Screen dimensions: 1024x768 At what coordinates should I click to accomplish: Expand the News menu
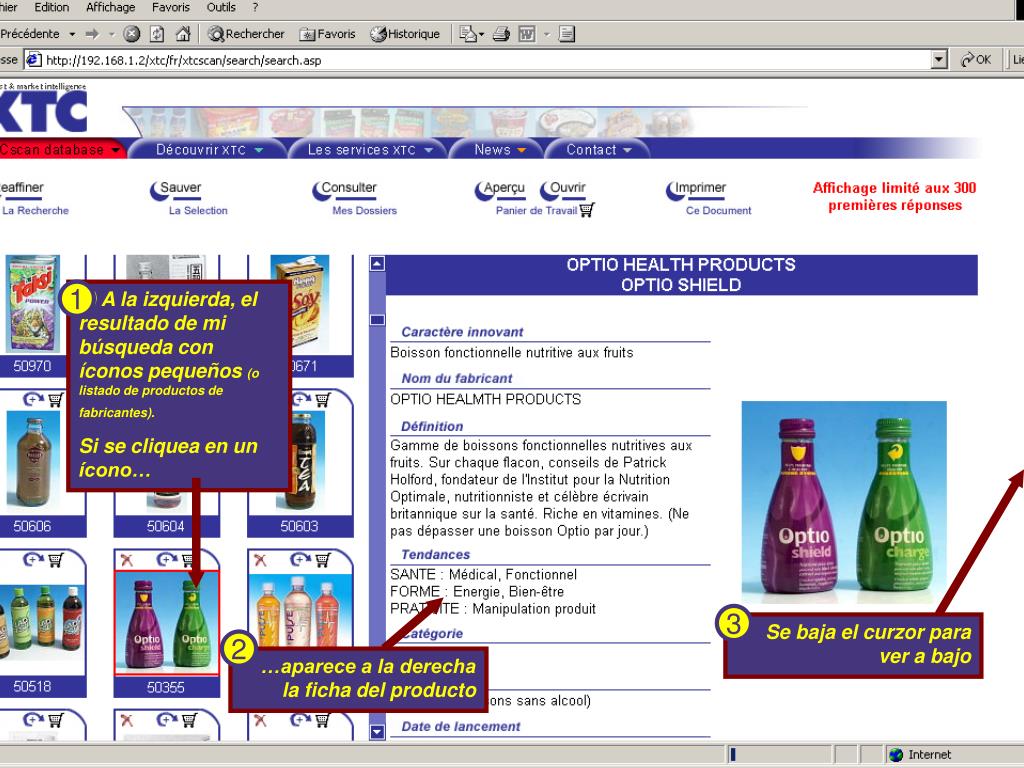click(x=499, y=150)
